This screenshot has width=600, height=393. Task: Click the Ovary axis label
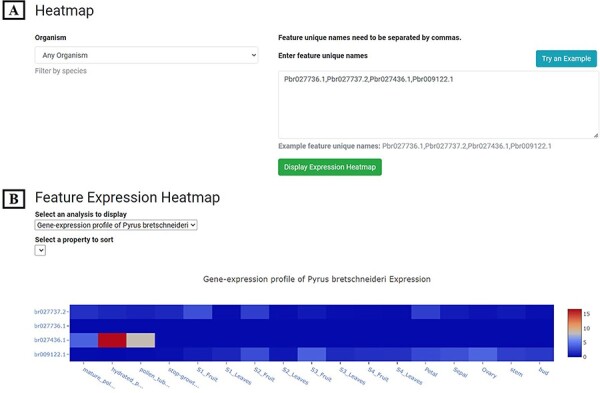[x=489, y=372]
